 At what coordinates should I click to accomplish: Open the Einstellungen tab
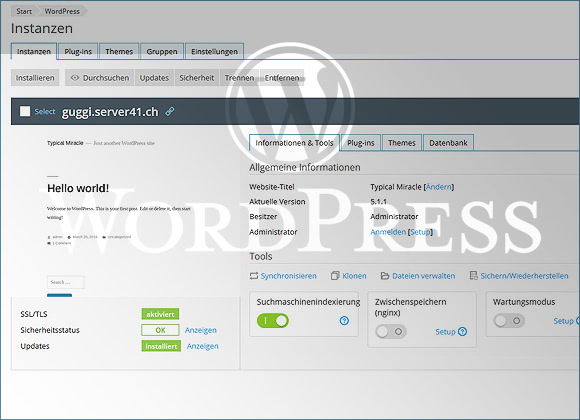point(215,51)
